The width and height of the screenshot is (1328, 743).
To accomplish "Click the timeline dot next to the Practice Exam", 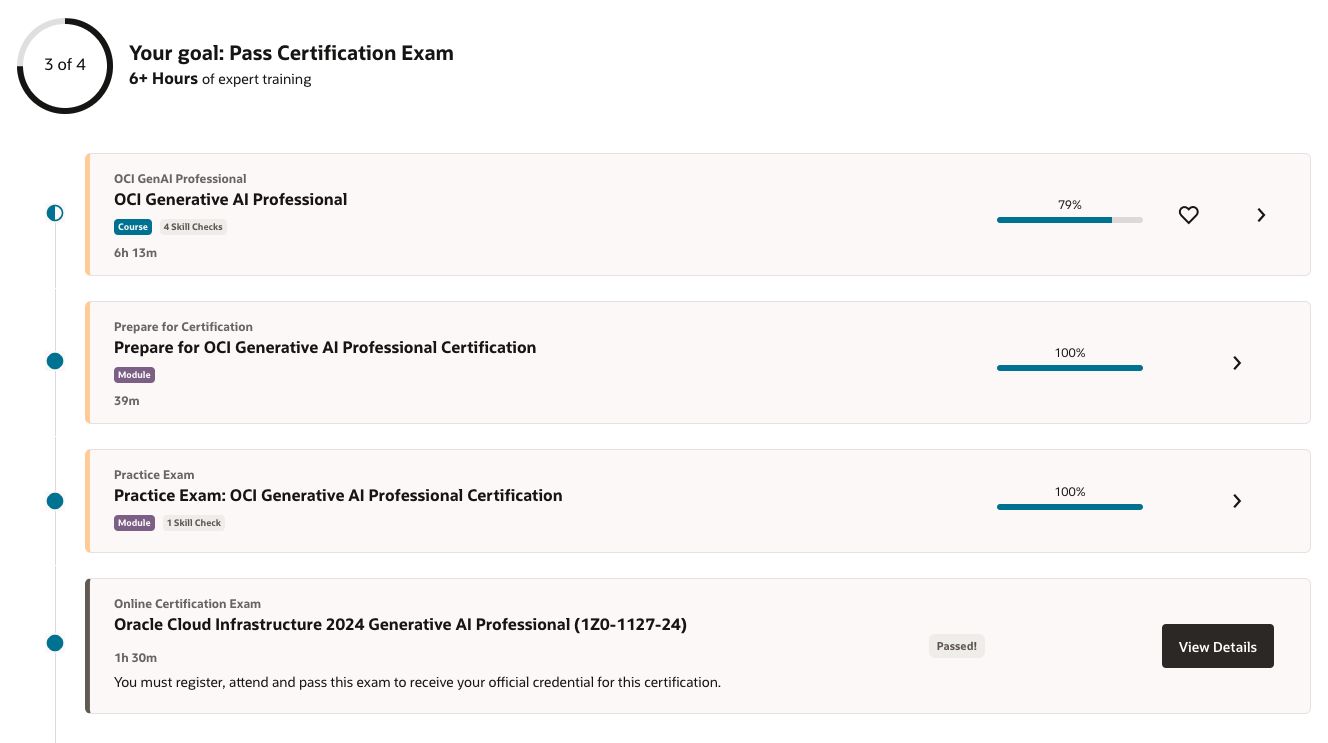I will pyautogui.click(x=55, y=500).
